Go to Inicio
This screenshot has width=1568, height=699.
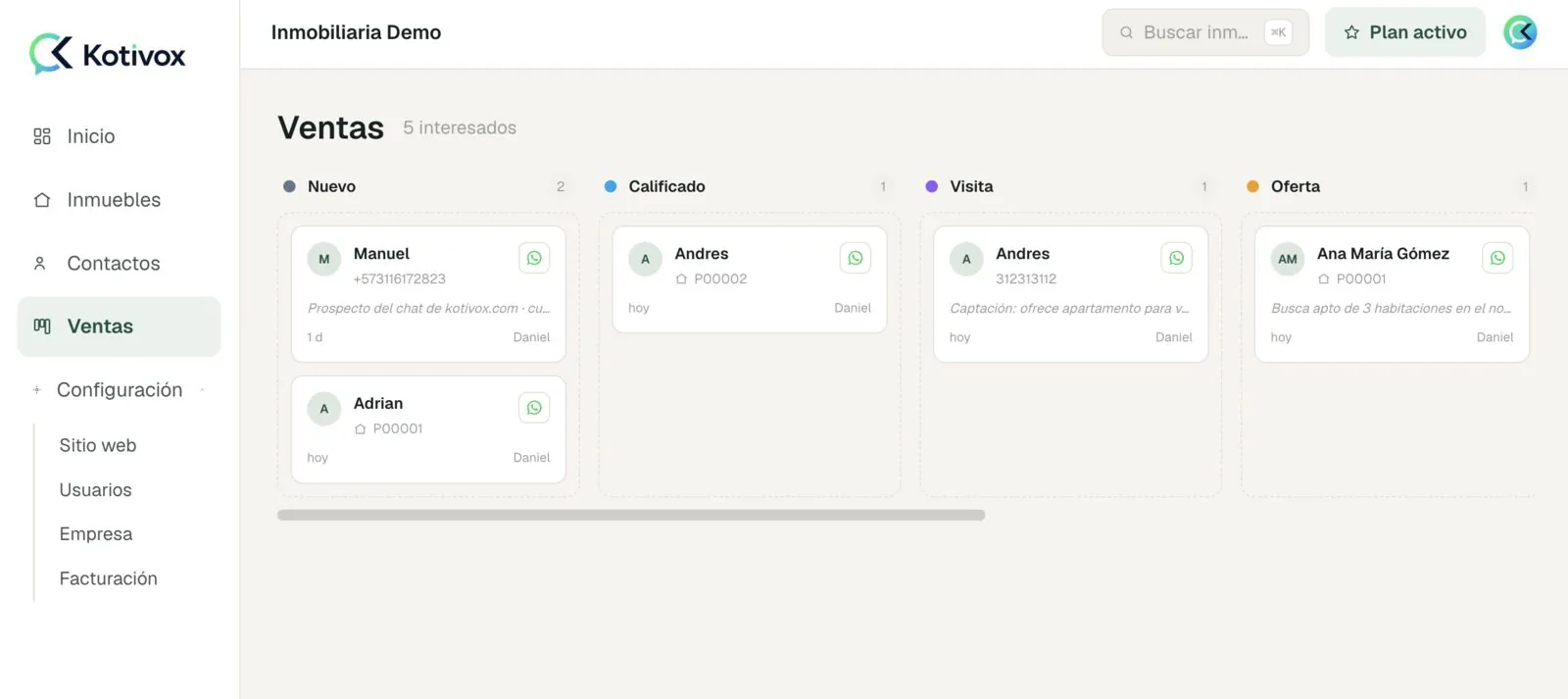tap(119, 136)
